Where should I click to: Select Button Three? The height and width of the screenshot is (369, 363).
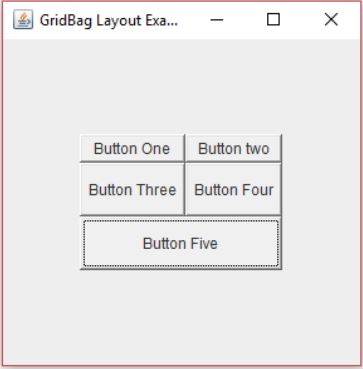[x=132, y=189]
